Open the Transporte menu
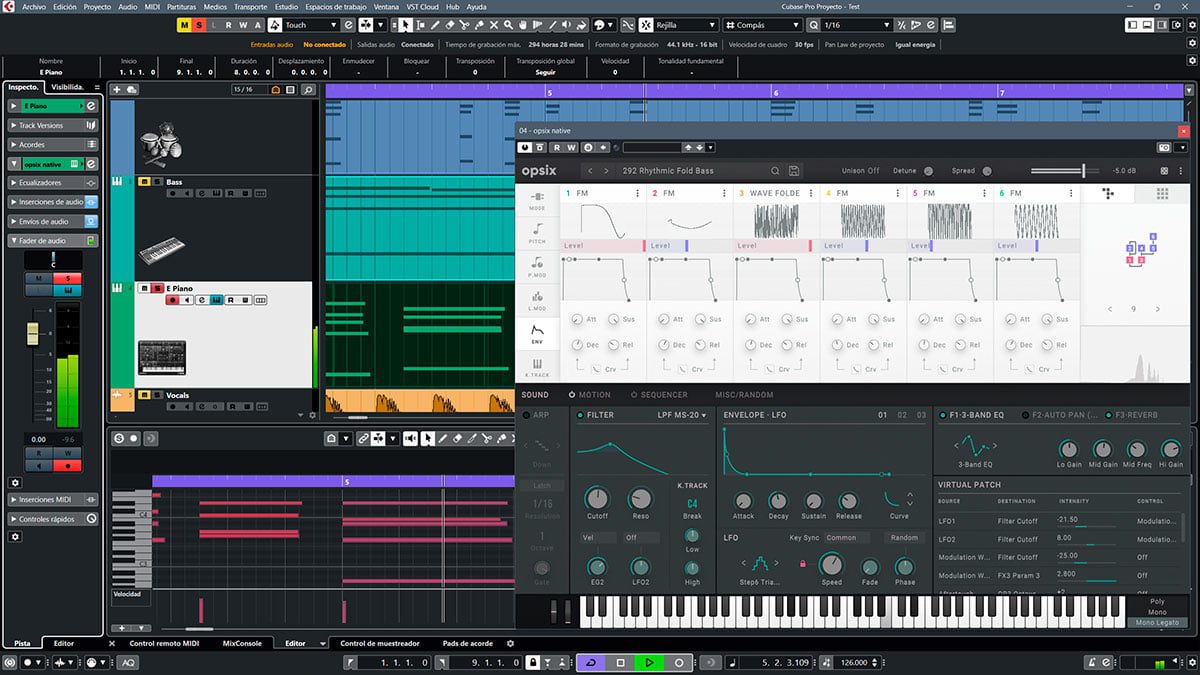 250,6
